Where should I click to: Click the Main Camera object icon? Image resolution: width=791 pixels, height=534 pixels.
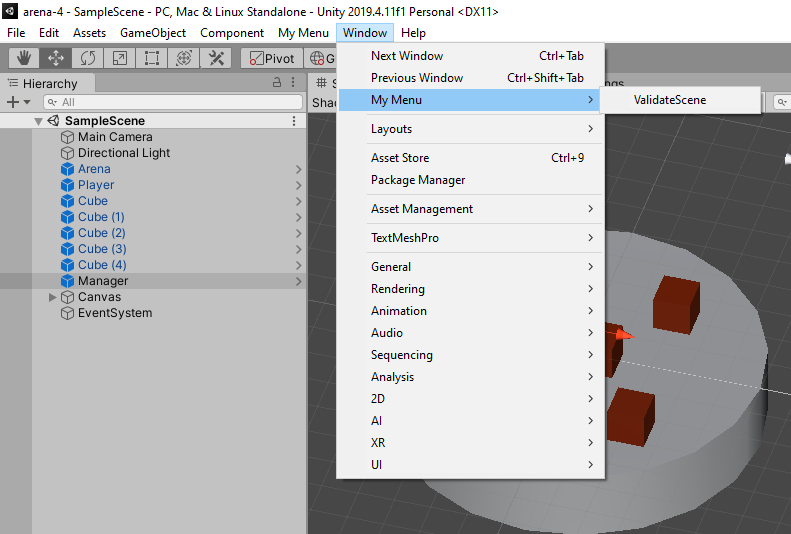[67, 137]
